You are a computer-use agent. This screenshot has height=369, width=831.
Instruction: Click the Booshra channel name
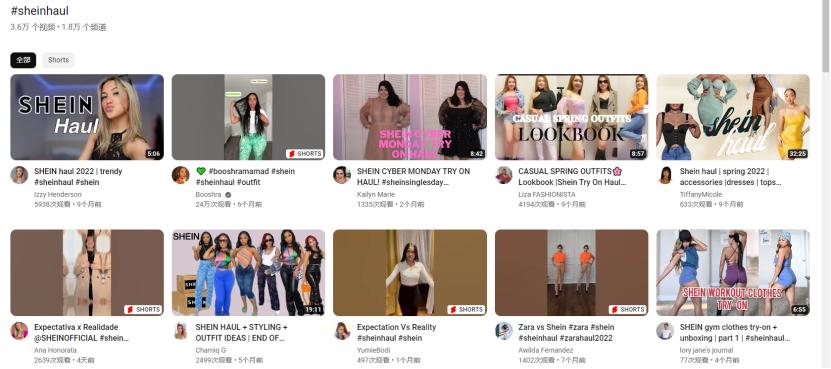tap(208, 195)
